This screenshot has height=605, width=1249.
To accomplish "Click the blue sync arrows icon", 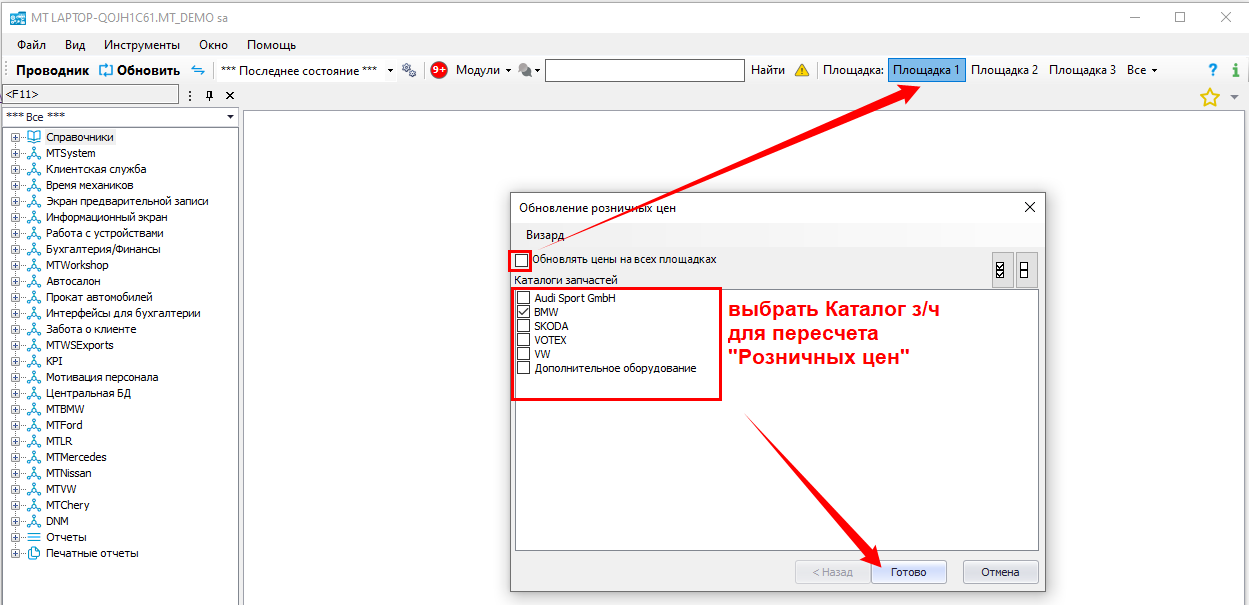I will (x=198, y=70).
